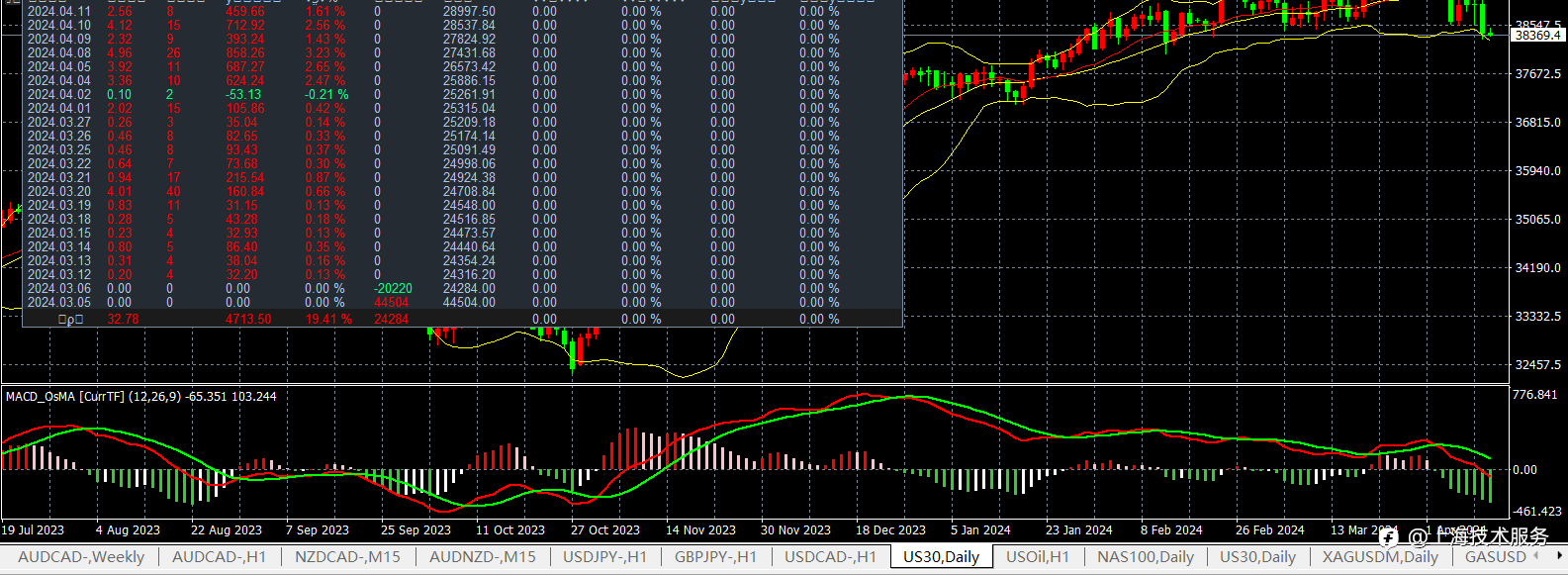Click the current price label 38369.4
This screenshot has width=1568, height=575.
tap(1538, 36)
